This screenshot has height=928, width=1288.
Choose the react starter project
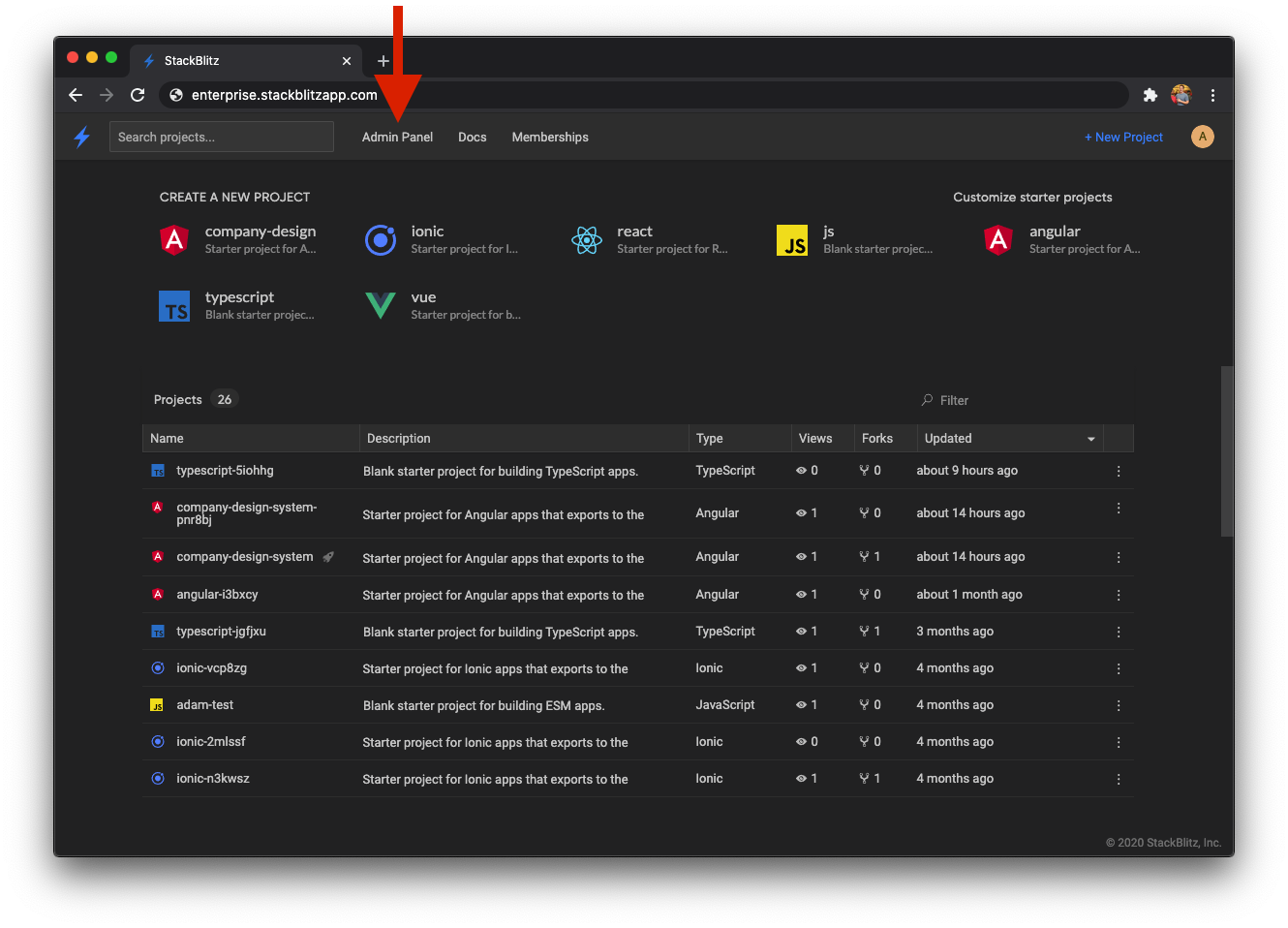[650, 239]
